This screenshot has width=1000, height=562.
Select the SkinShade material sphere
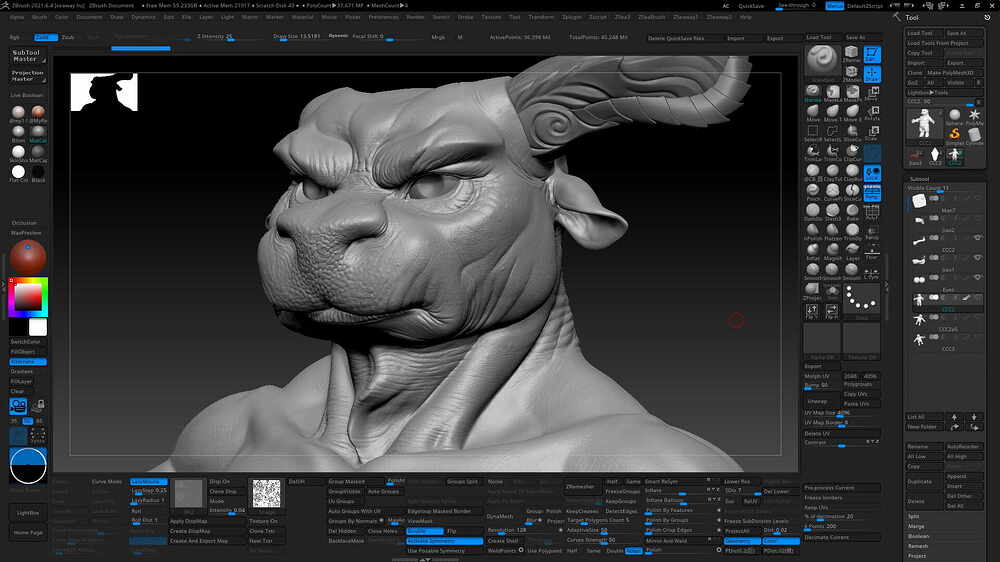pyautogui.click(x=18, y=153)
